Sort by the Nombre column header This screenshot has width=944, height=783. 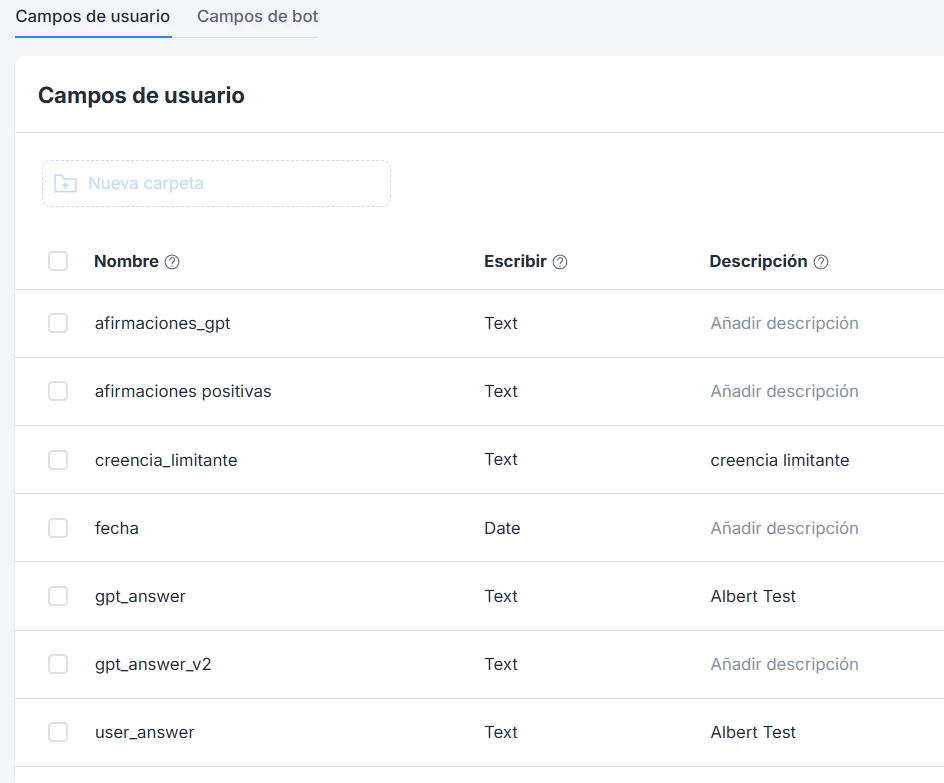[126, 261]
